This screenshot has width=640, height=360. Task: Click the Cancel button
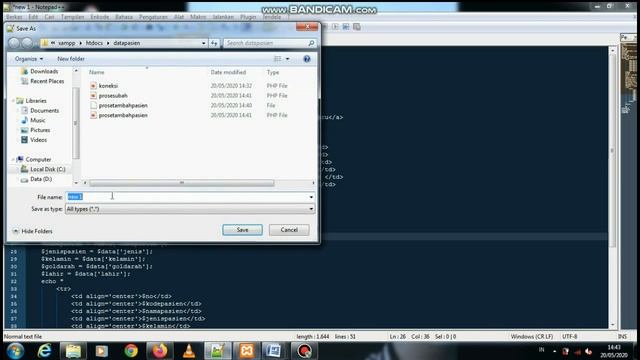pos(289,230)
